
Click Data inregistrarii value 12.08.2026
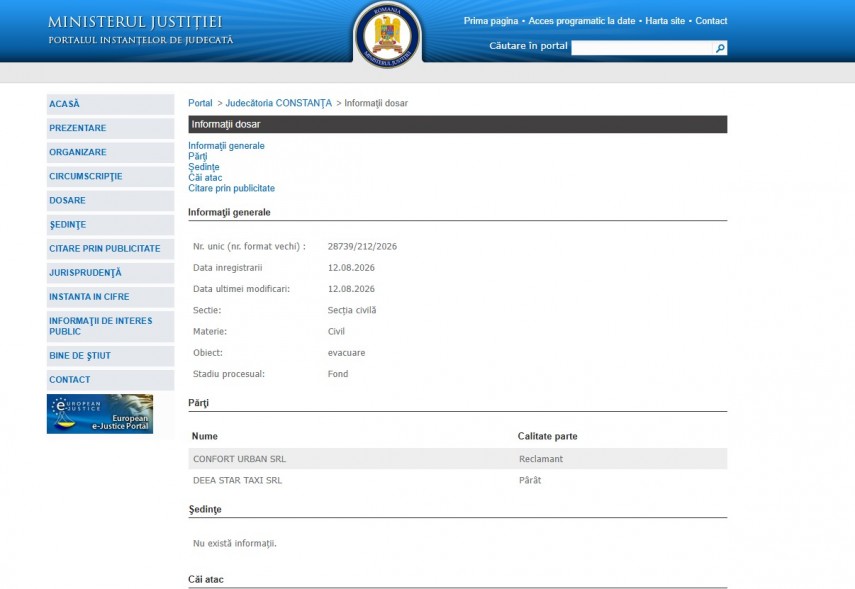(x=351, y=268)
